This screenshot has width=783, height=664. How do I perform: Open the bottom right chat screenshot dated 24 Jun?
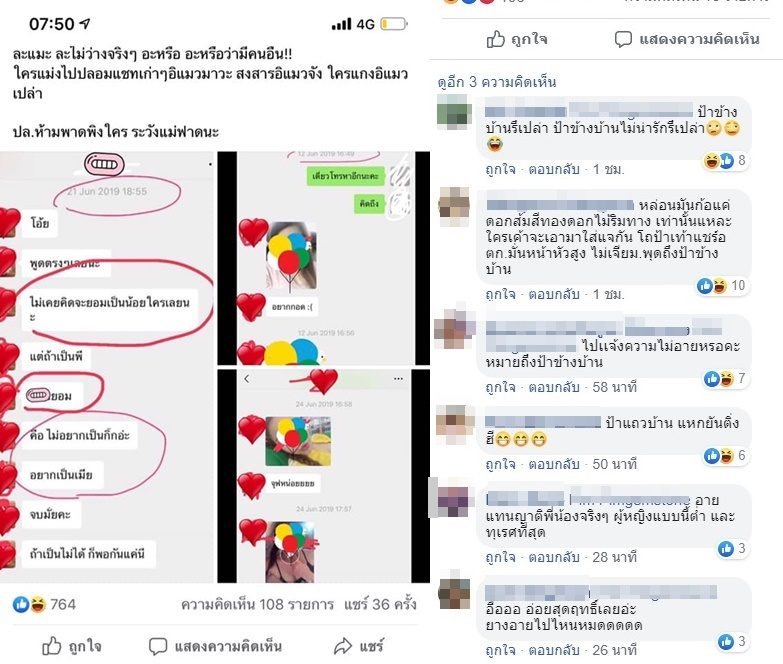pos(324,476)
